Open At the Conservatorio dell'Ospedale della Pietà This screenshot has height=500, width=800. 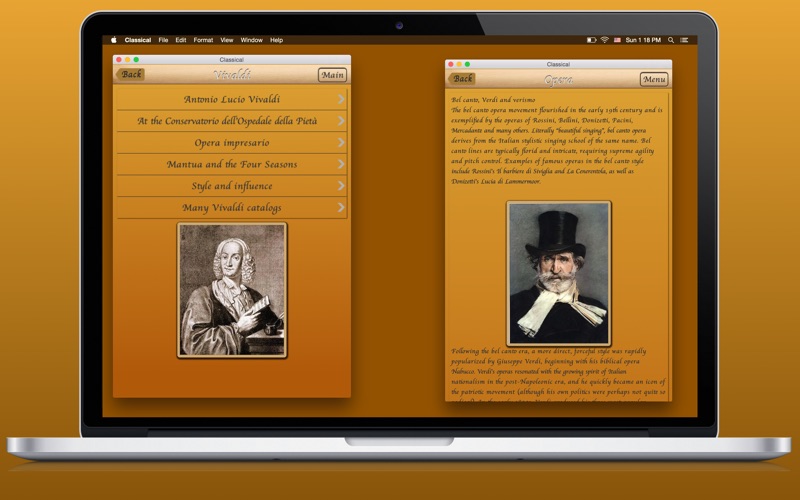click(232, 121)
